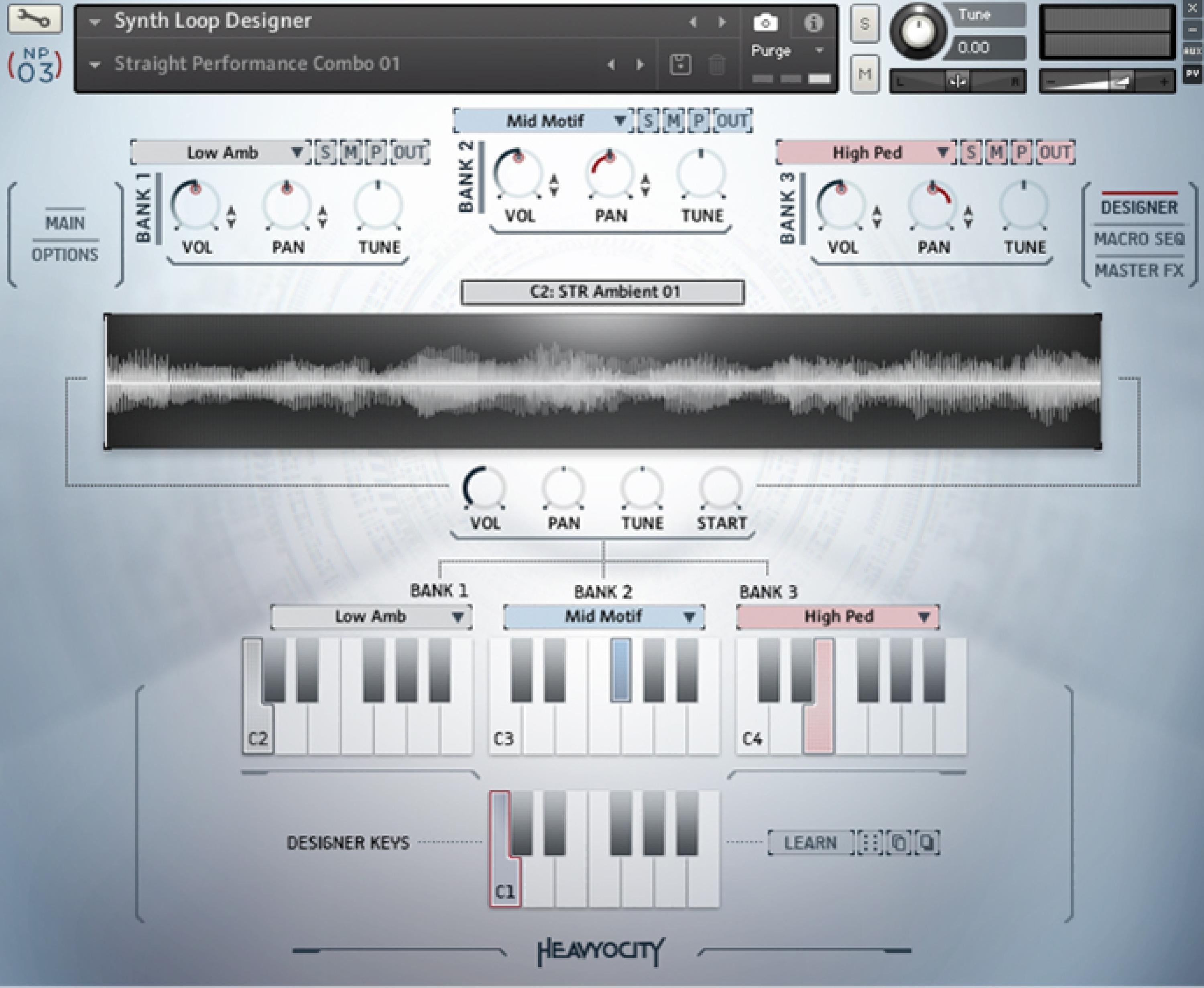This screenshot has height=988, width=1204.
Task: Select previous snapshot arrow
Action: (611, 64)
